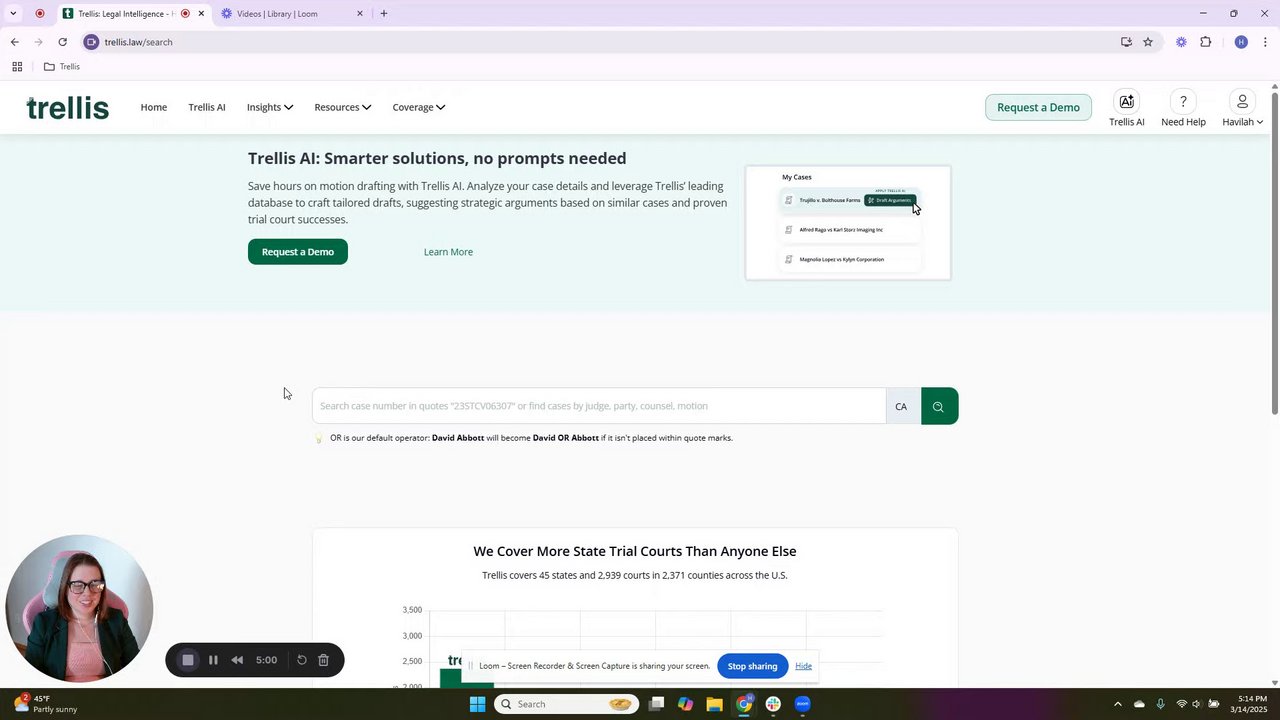
Task: Open the CA state selector in search bar
Action: coord(901,406)
